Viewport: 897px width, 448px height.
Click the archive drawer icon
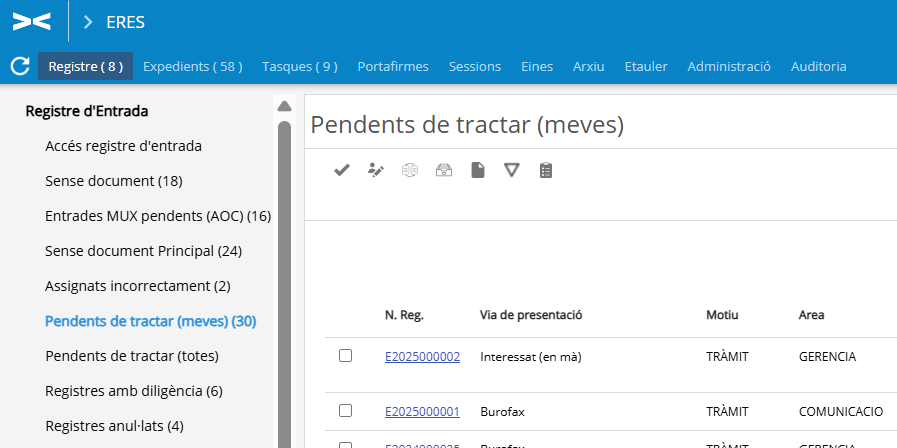[x=444, y=171]
